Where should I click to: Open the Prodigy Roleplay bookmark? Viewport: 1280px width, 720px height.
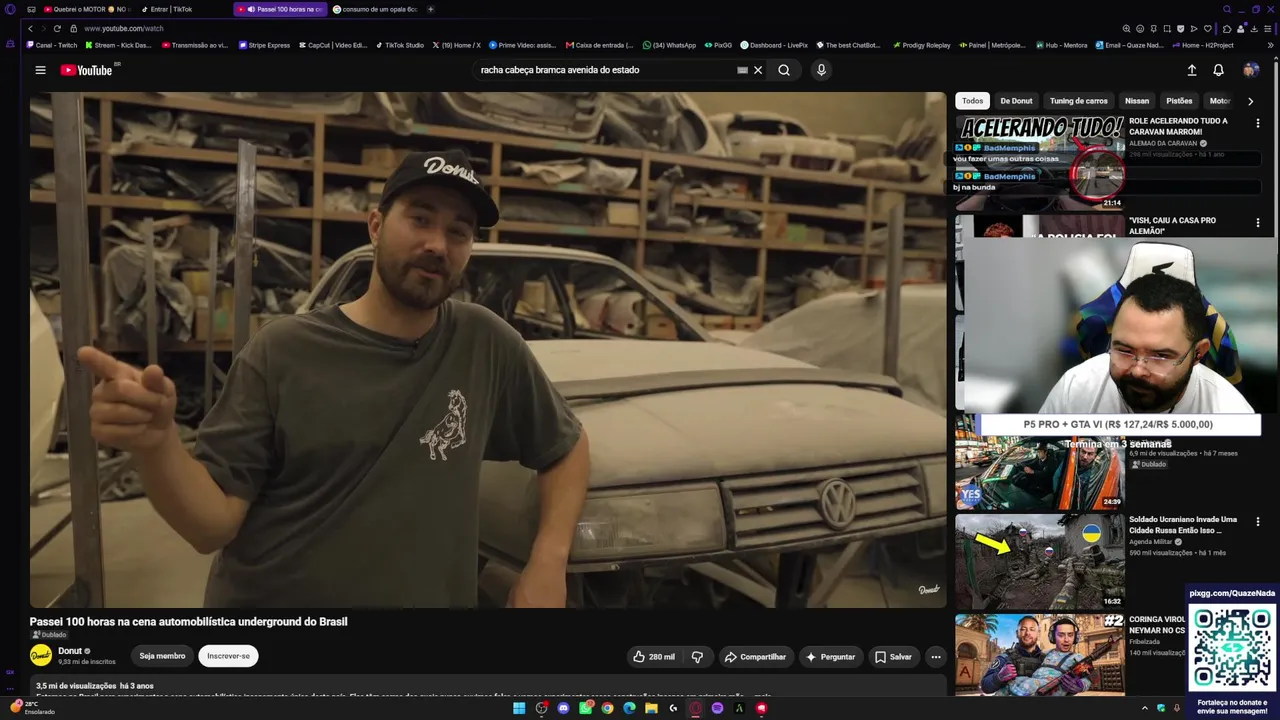921,45
